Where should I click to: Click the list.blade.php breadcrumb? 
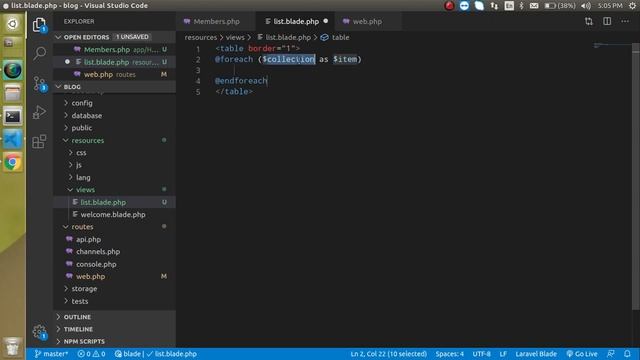click(284, 37)
